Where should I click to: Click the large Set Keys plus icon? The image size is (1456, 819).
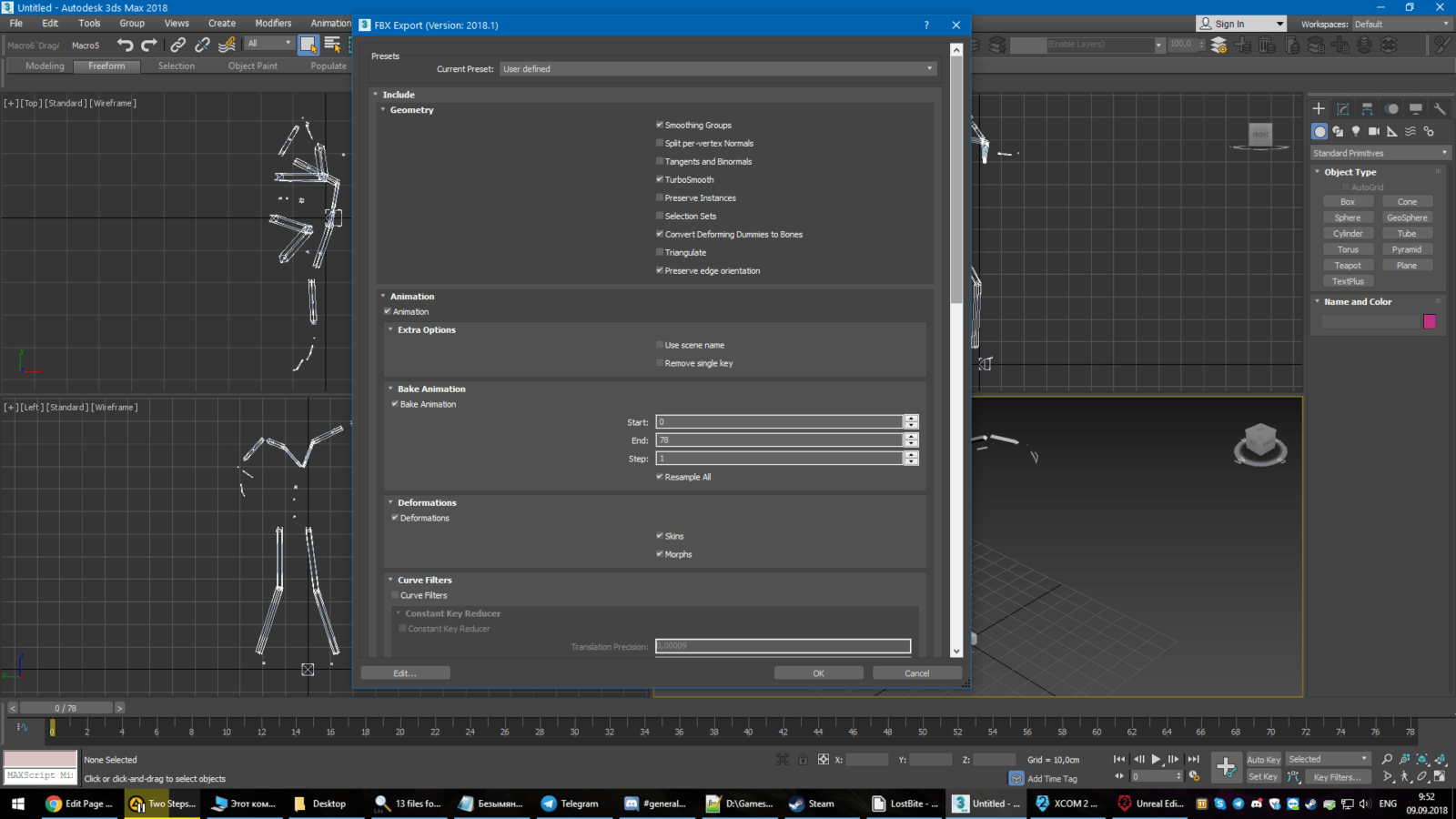click(x=1226, y=767)
